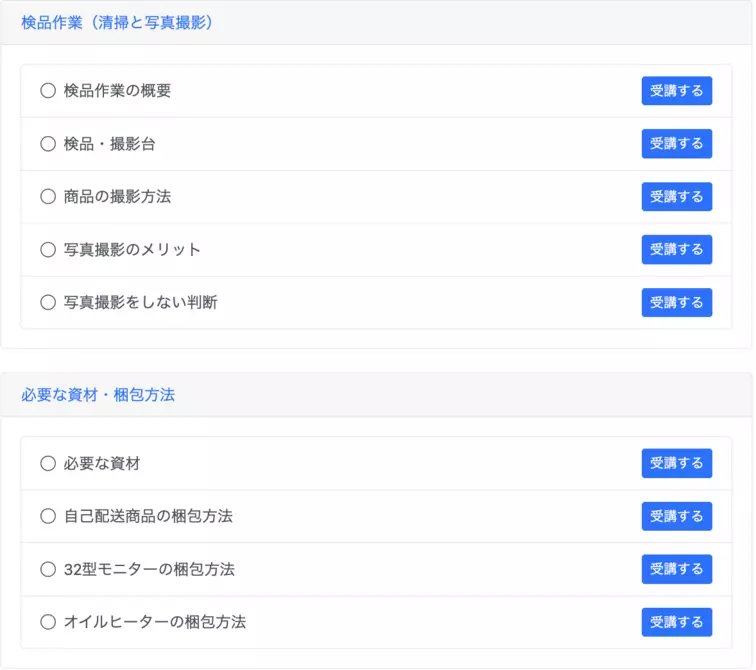This screenshot has height=670, width=756.
Task: Click the circle icon for 写真撮影のメリット
Action: pos(48,250)
